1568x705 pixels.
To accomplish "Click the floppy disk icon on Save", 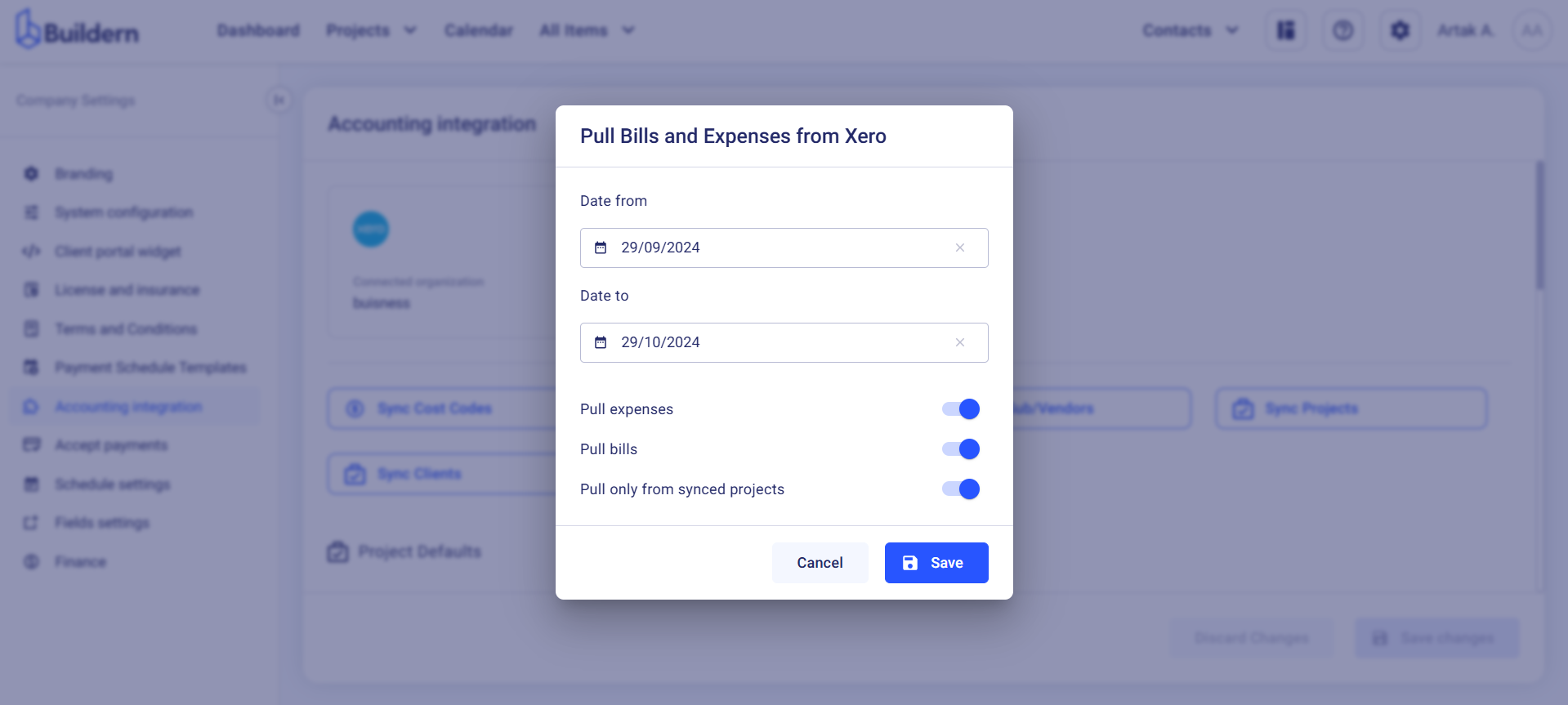I will pos(910,563).
